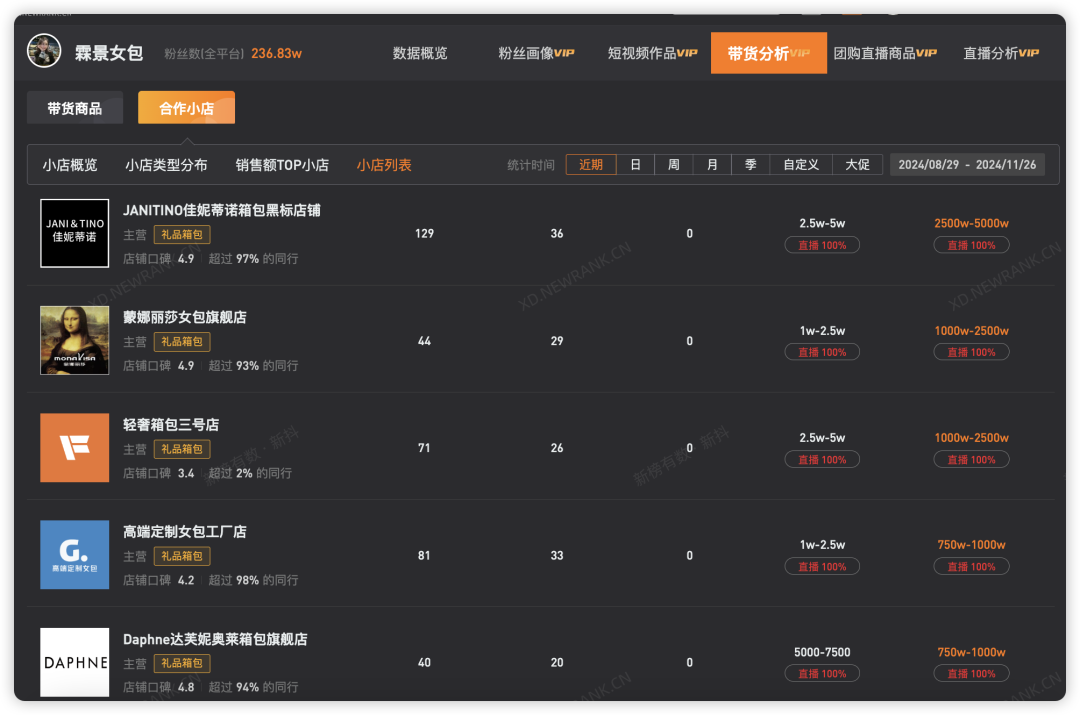Screen dimensions: 1080x715
Task: Select 大促 time range
Action: (858, 165)
